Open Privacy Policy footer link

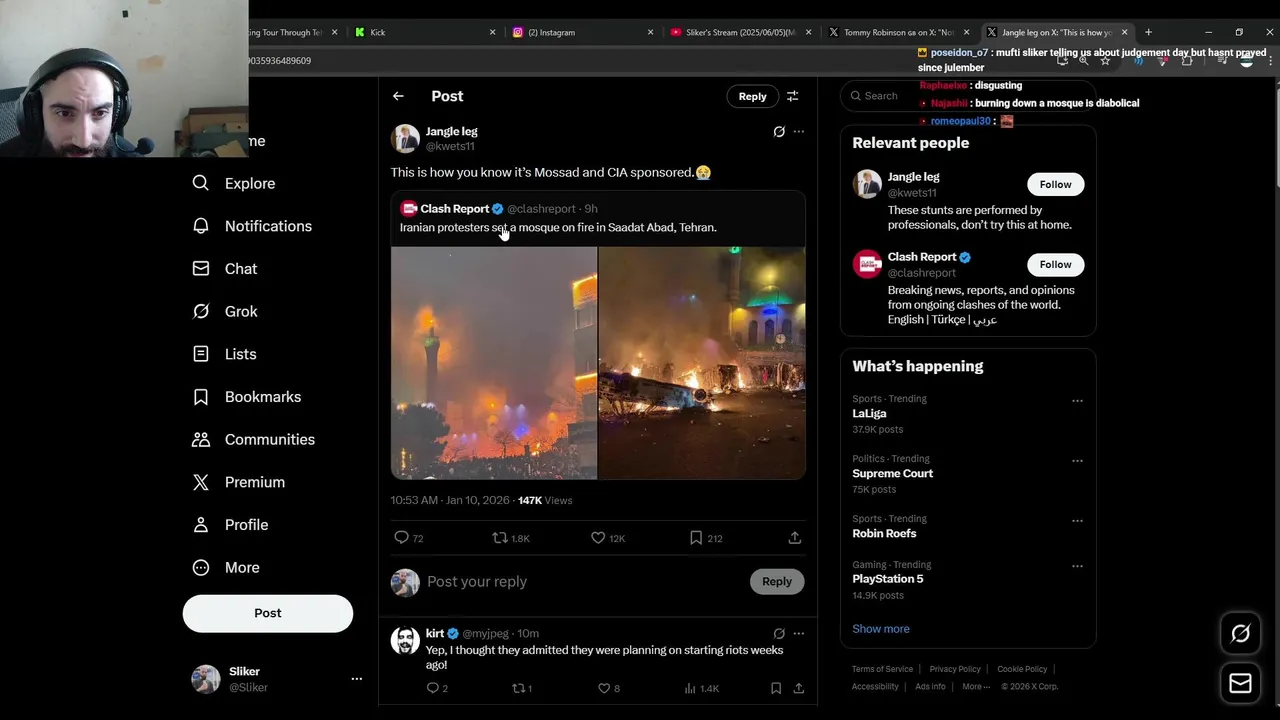[955, 669]
